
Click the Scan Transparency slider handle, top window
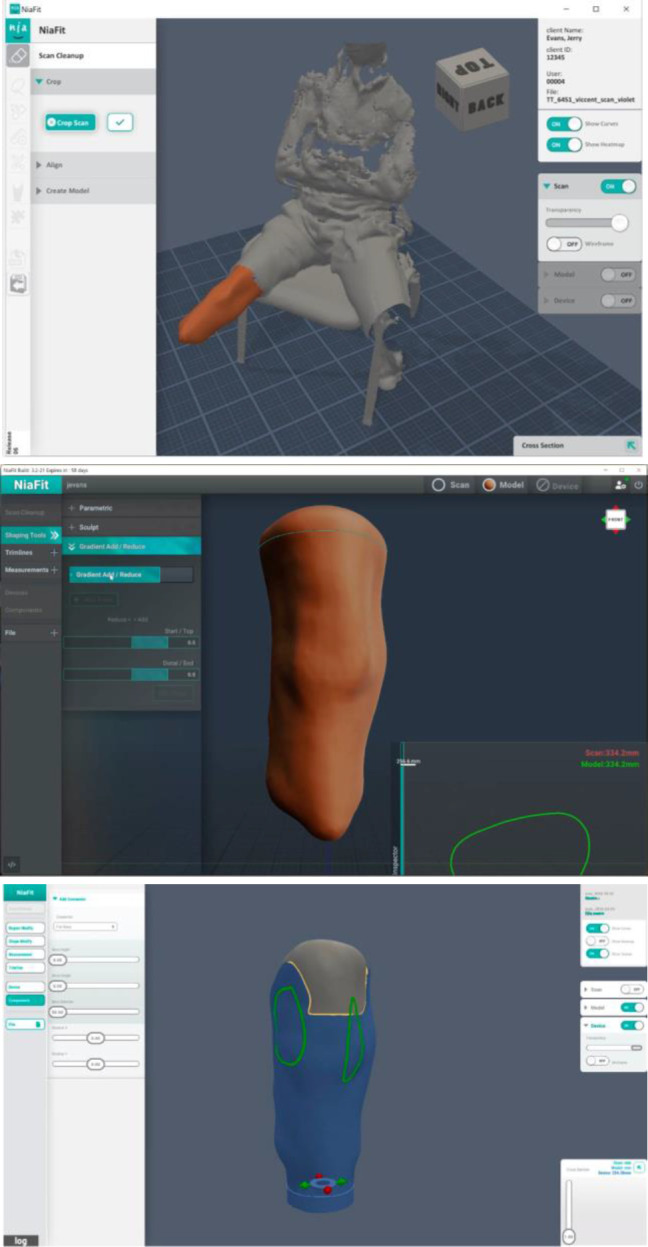click(619, 223)
